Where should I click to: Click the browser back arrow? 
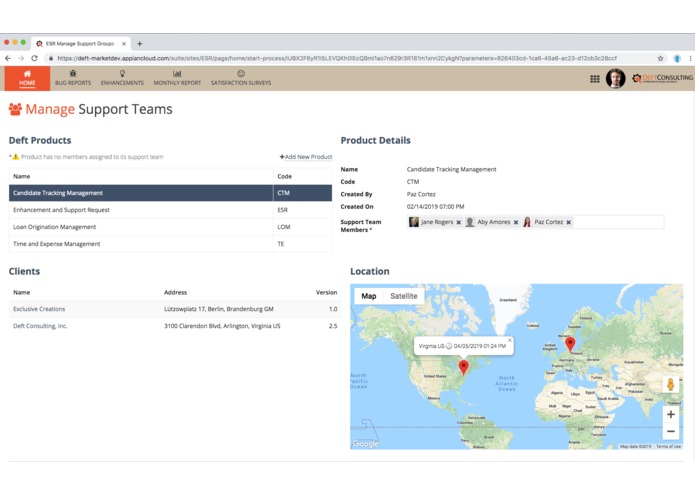tap(8, 58)
